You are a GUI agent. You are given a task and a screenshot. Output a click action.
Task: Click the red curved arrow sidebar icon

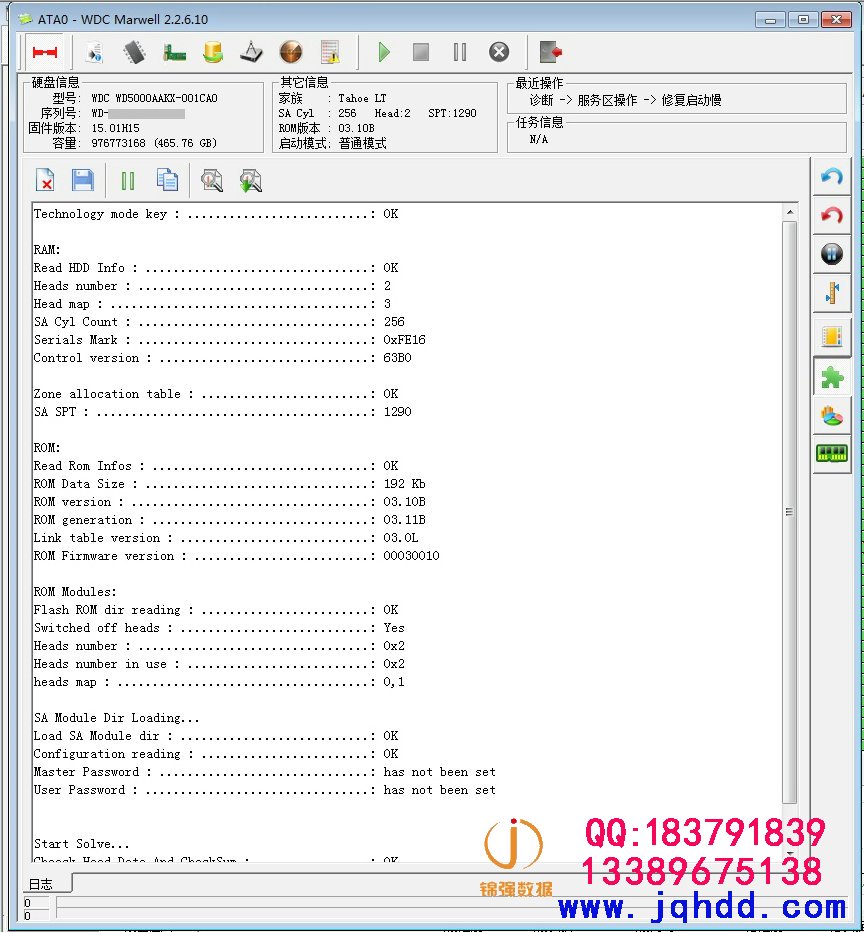pos(831,215)
